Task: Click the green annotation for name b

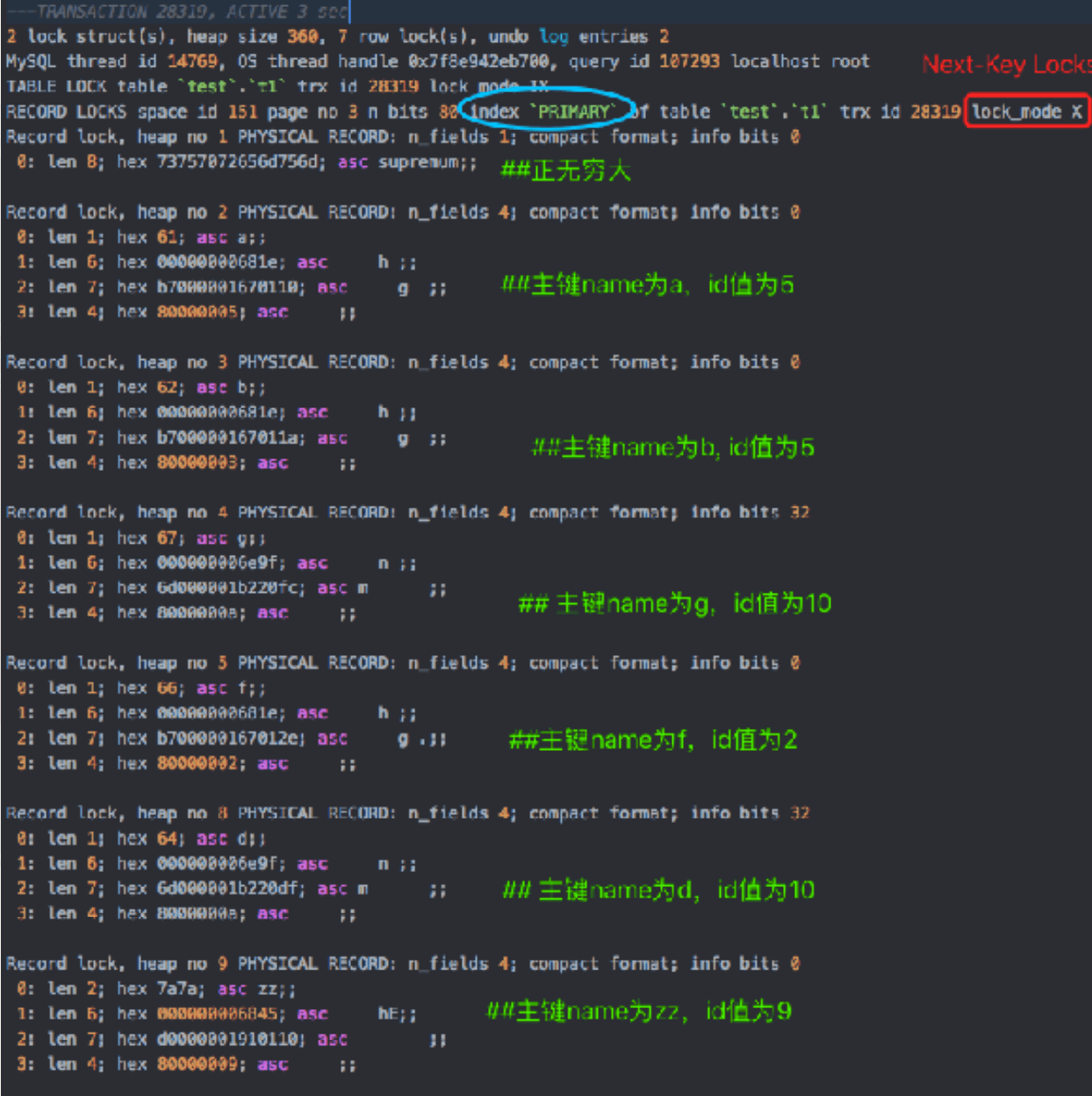Action: [672, 447]
